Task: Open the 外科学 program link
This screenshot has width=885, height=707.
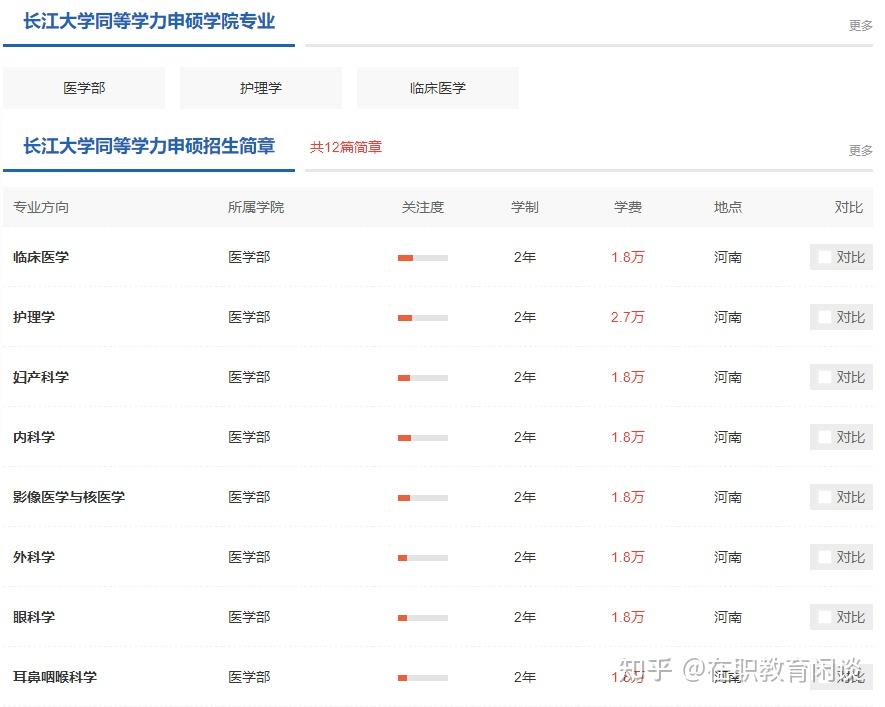Action: click(x=34, y=557)
